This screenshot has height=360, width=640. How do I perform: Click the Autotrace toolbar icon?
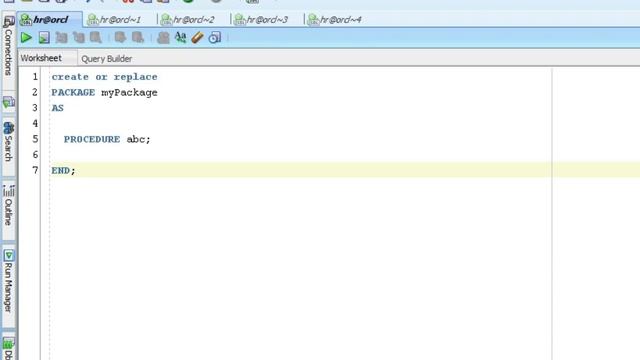pyautogui.click(x=78, y=38)
